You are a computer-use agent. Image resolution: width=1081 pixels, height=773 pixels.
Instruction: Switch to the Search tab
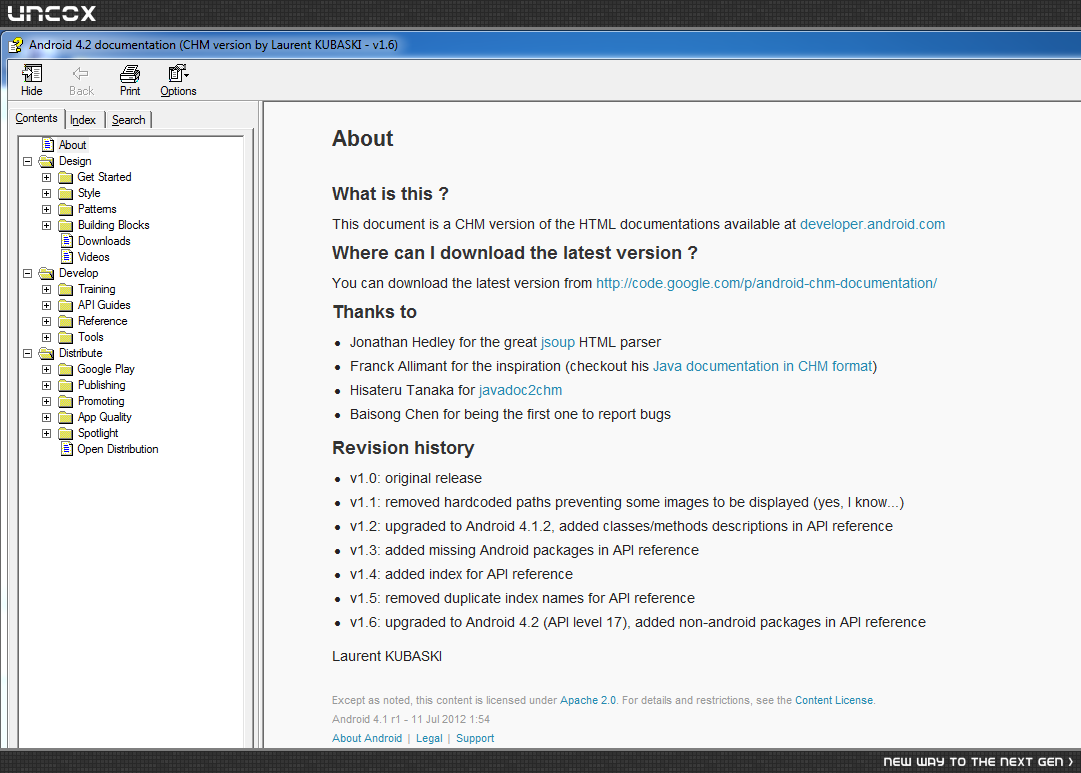point(128,120)
